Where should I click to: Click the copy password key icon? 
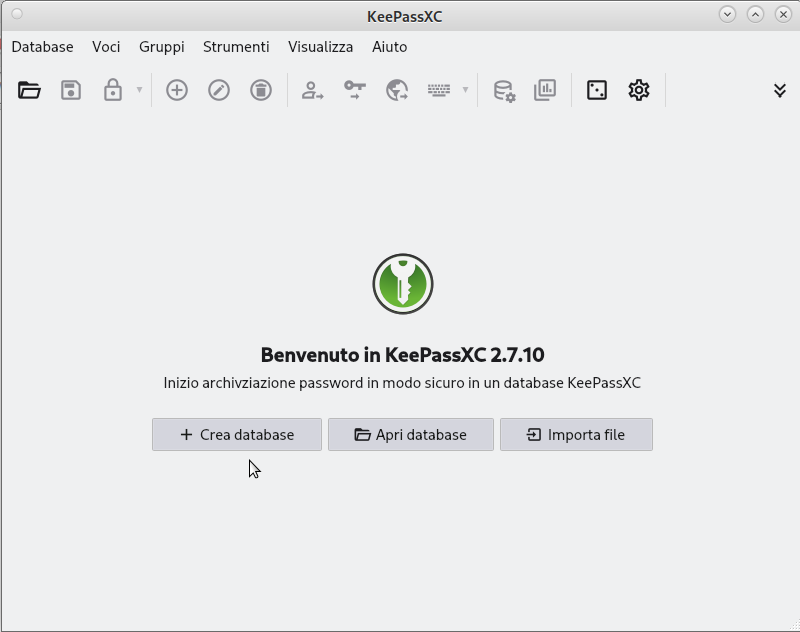[355, 90]
